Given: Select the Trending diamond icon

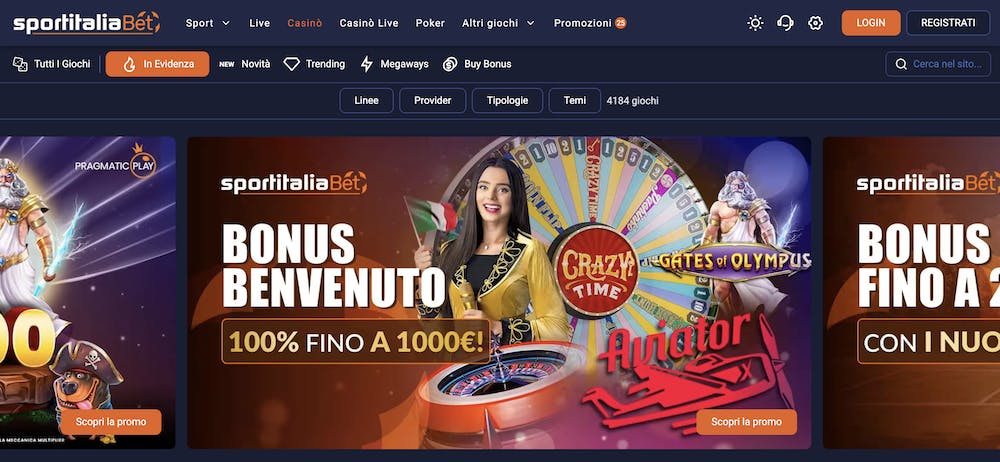Looking at the screenshot, I should click(x=291, y=64).
